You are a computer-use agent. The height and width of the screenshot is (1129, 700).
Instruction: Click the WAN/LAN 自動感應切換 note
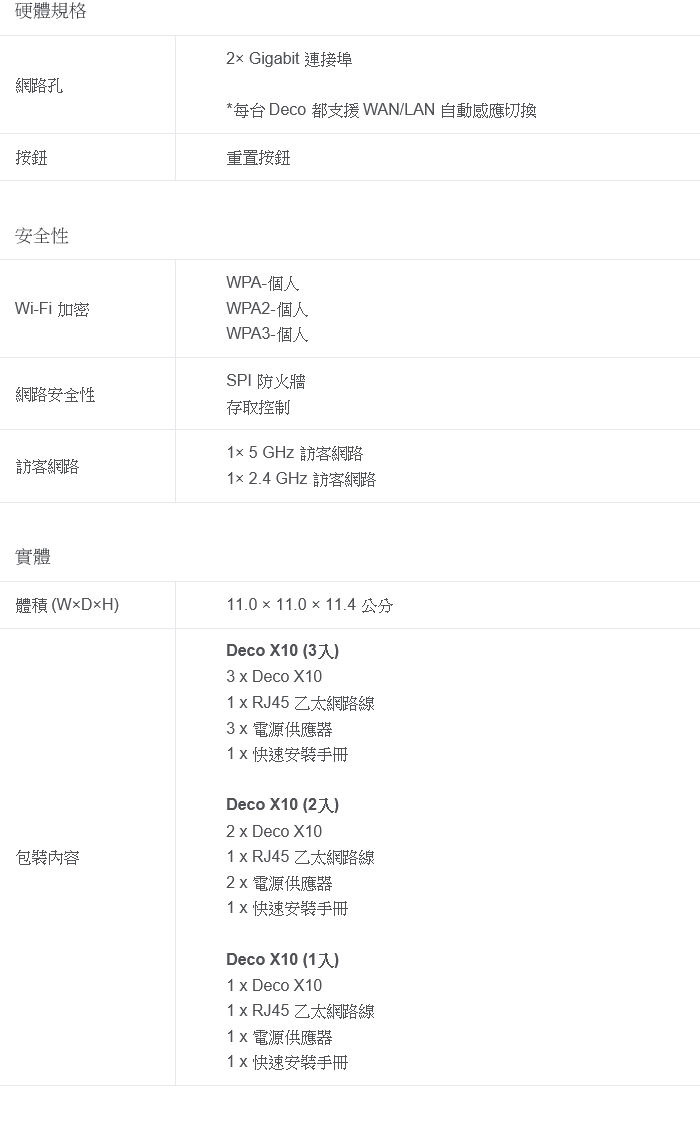(381, 110)
